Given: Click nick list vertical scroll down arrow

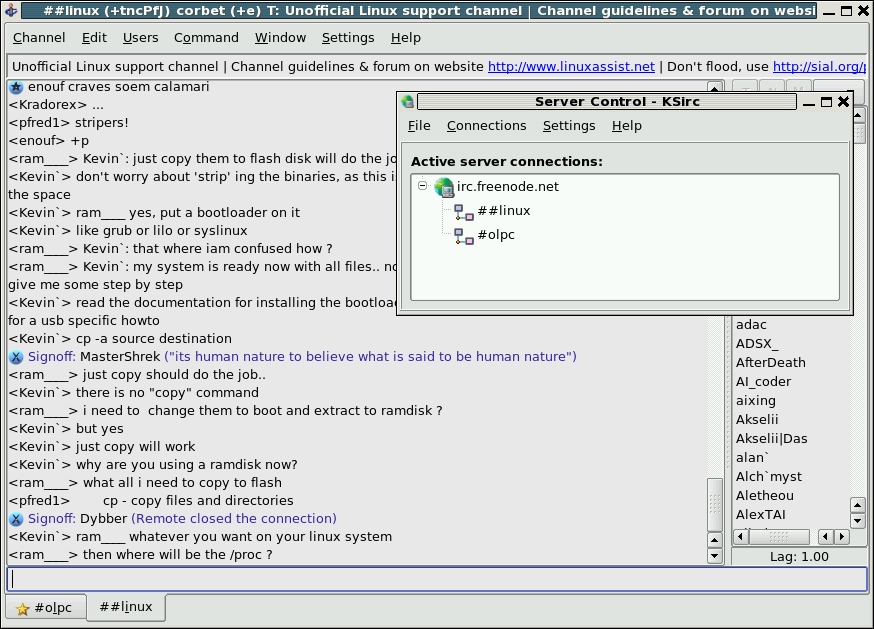Looking at the screenshot, I should (858, 521).
